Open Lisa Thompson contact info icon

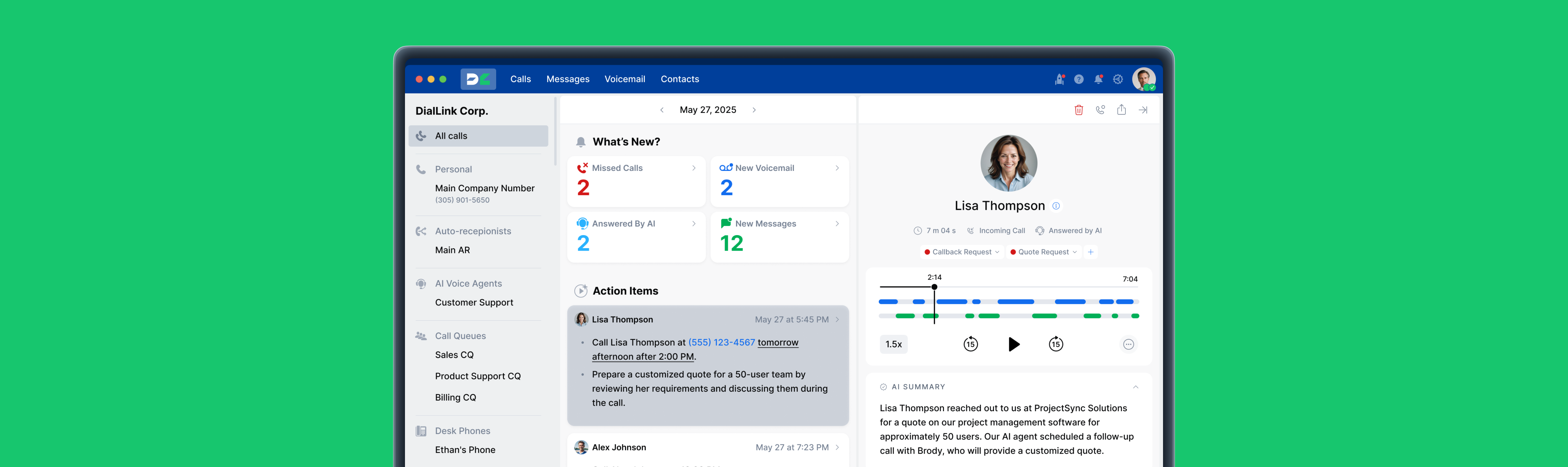pos(1056,206)
